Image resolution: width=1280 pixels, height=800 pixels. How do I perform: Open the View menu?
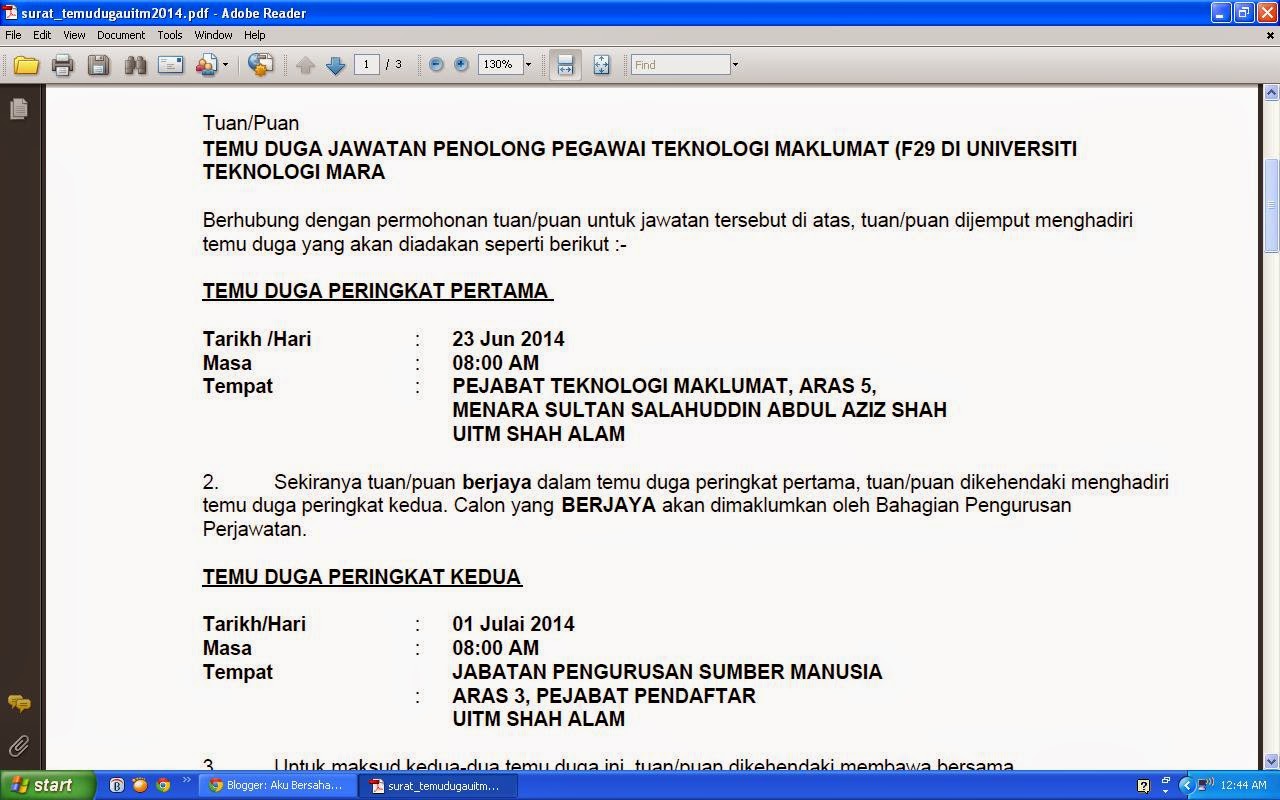(74, 35)
